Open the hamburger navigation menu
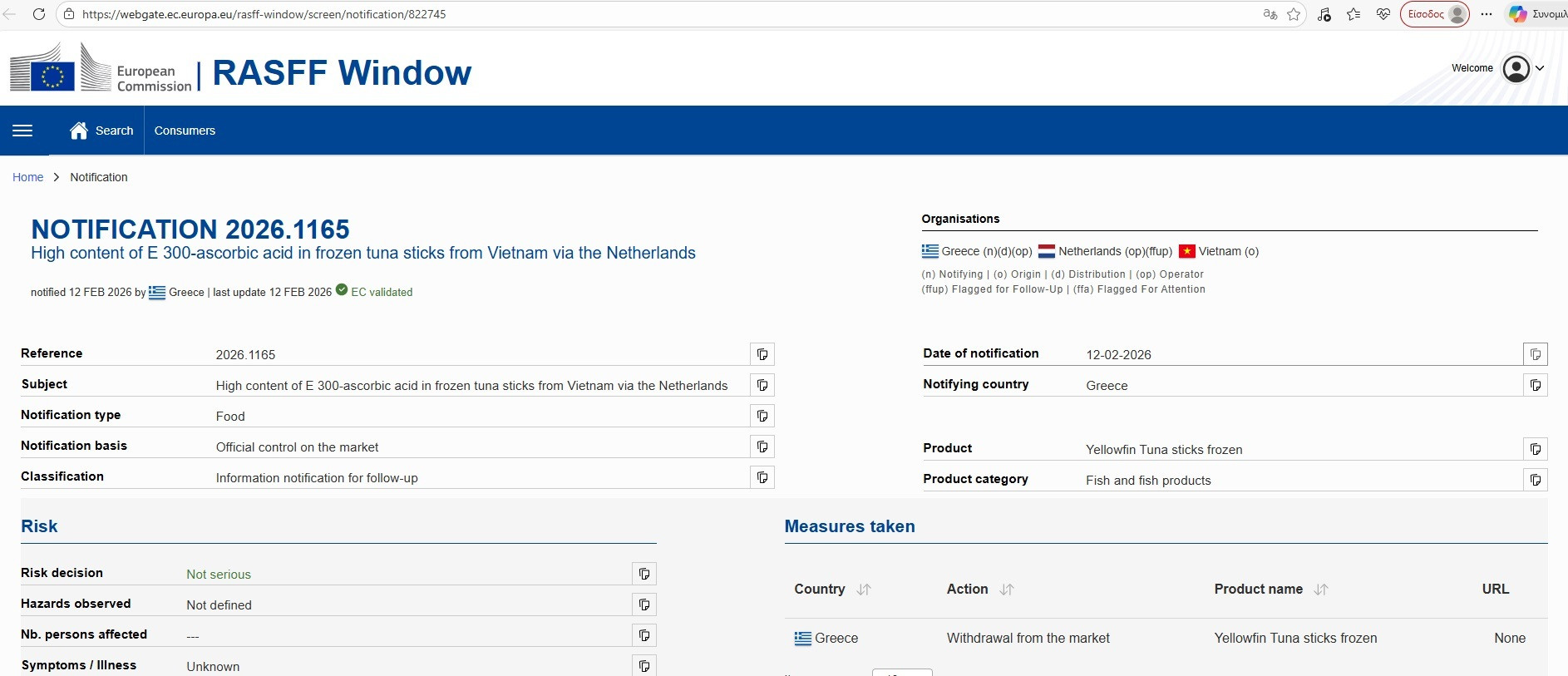Viewport: 1568px width, 676px height. [x=22, y=131]
